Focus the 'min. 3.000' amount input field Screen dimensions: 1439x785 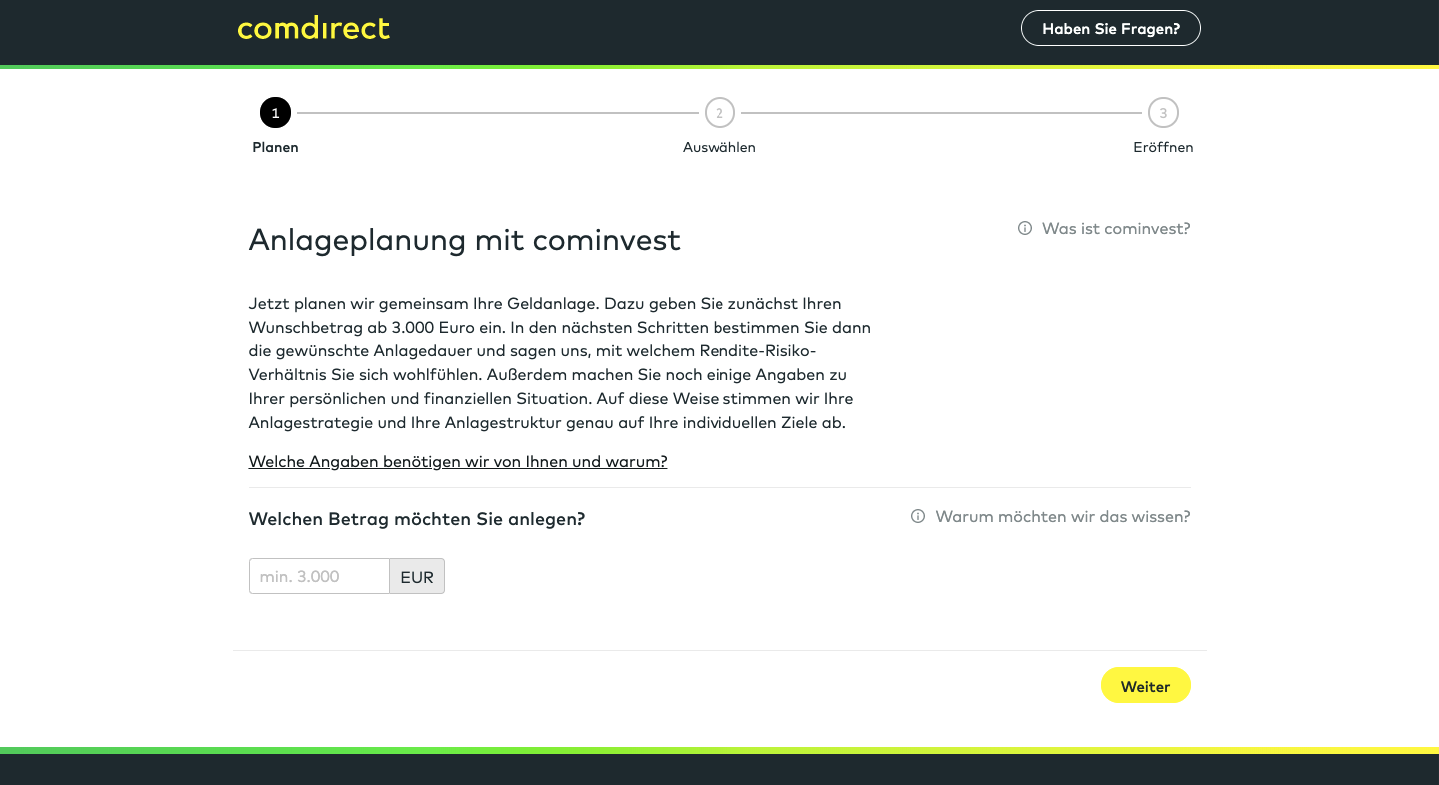(x=319, y=576)
